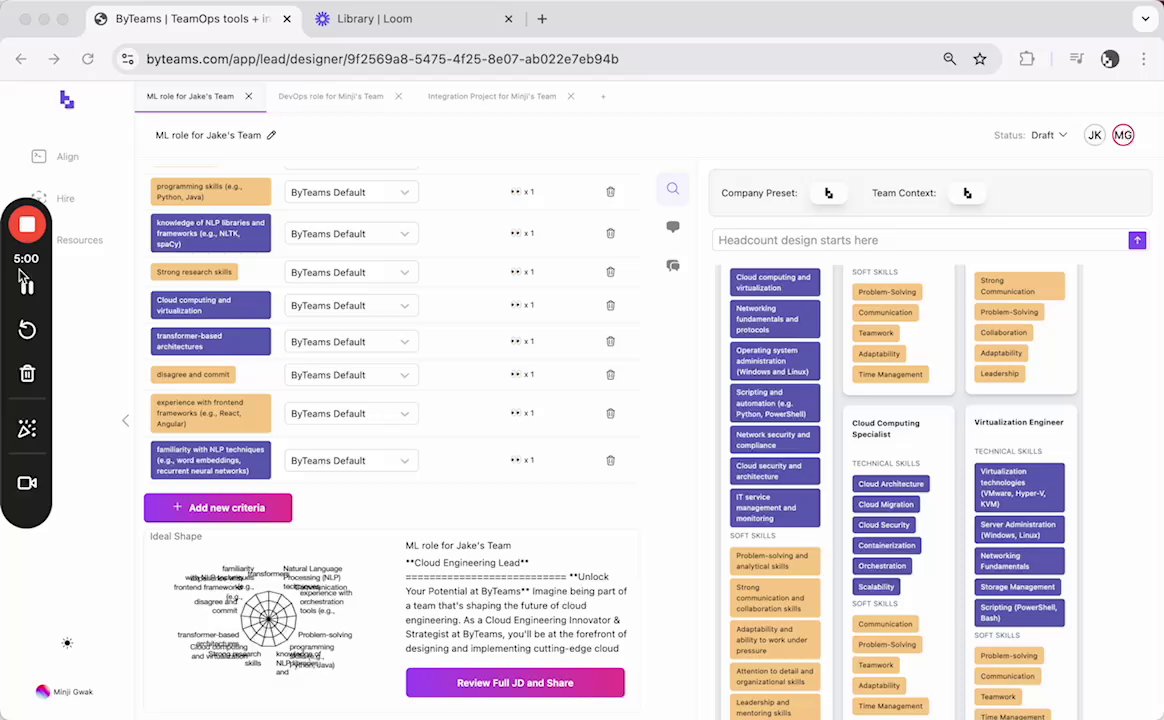Review Full JD and Share

pos(515,683)
